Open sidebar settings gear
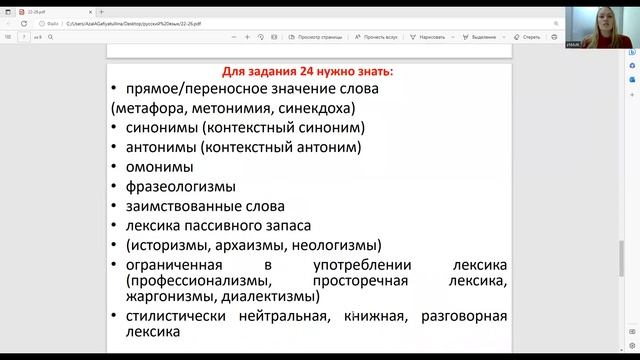This screenshot has height=360, width=640. click(x=632, y=345)
